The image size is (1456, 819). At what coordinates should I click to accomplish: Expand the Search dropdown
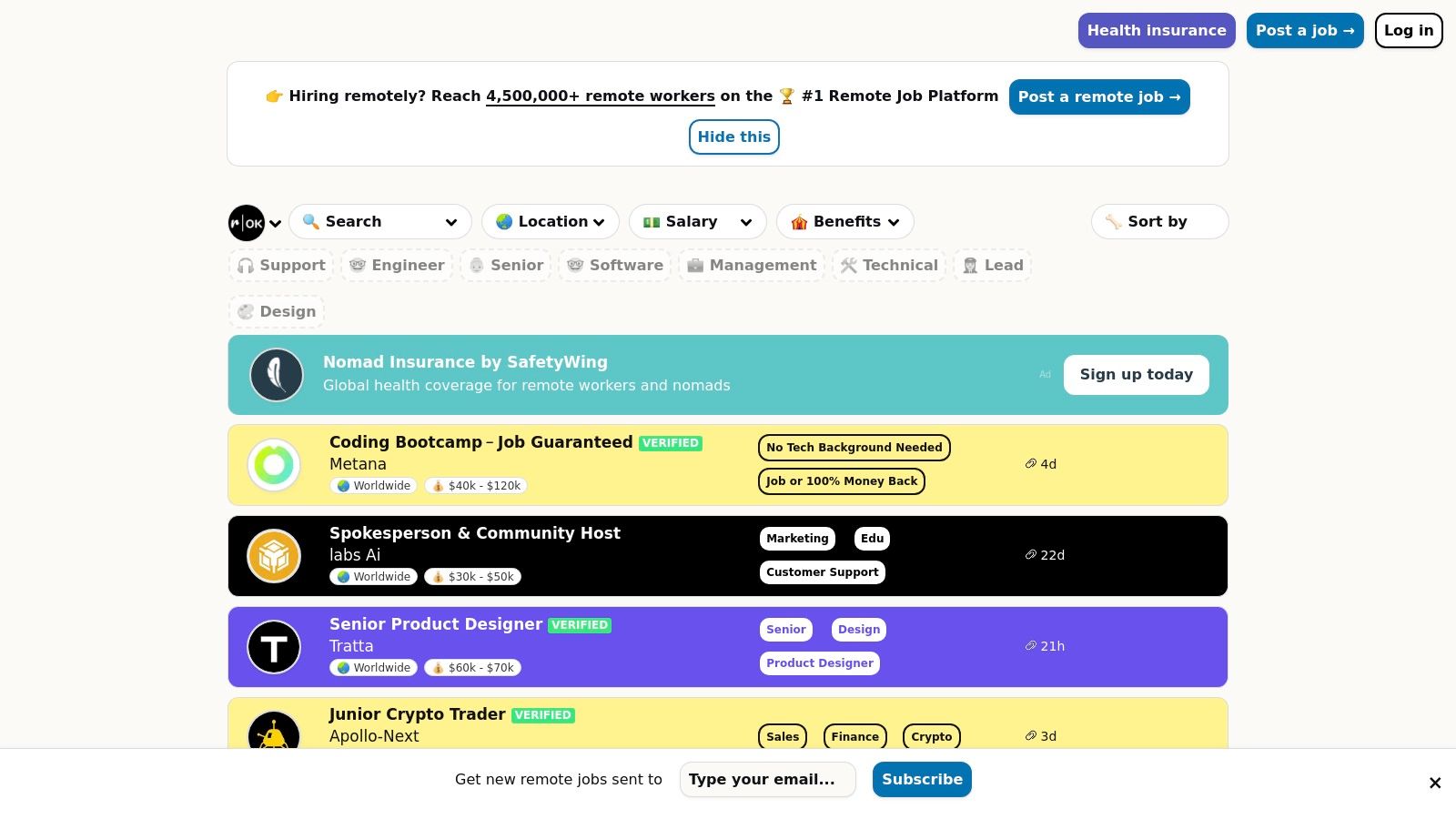click(380, 221)
